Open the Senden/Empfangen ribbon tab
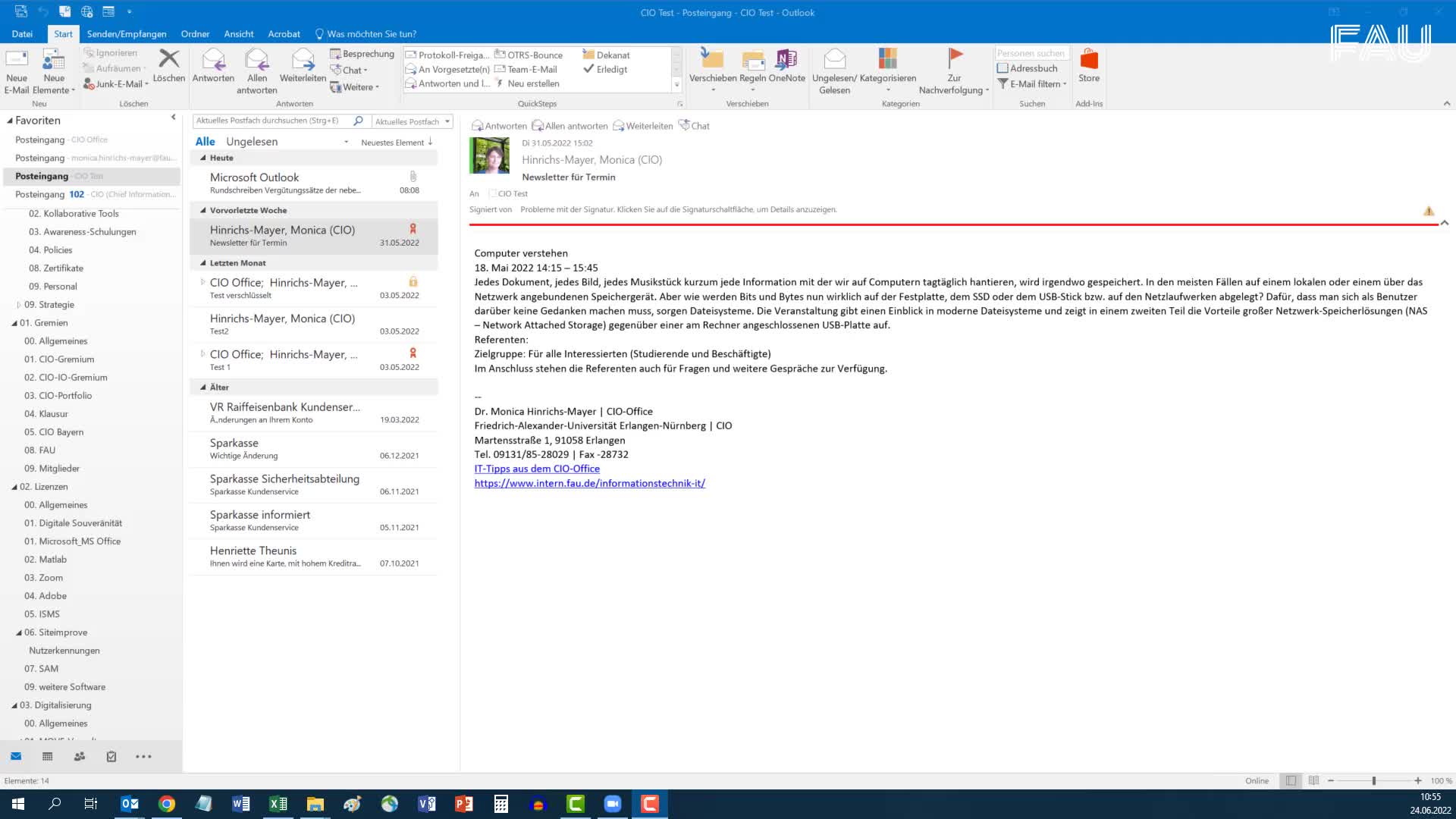The height and width of the screenshot is (819, 1456). pyautogui.click(x=127, y=34)
